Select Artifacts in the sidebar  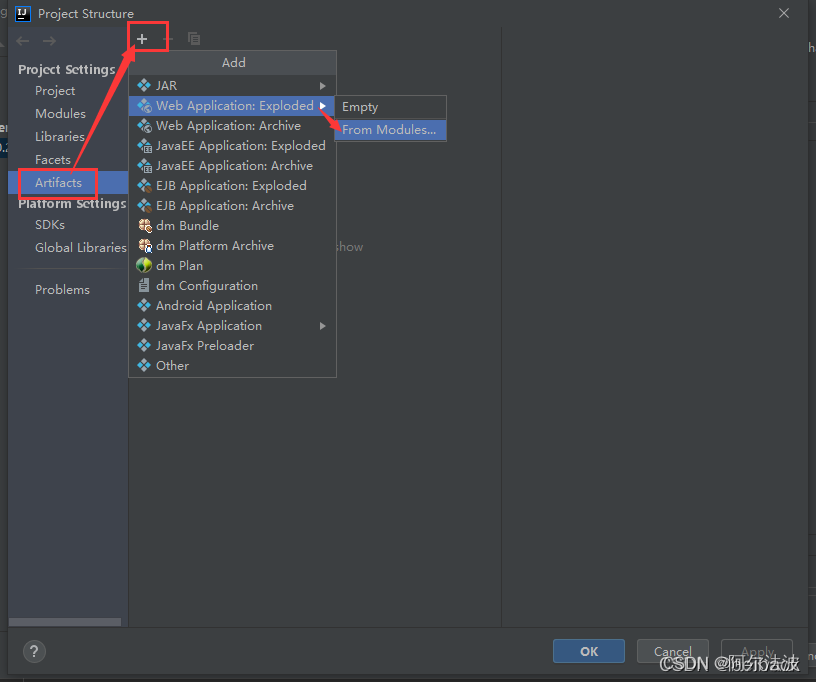[x=68, y=183]
